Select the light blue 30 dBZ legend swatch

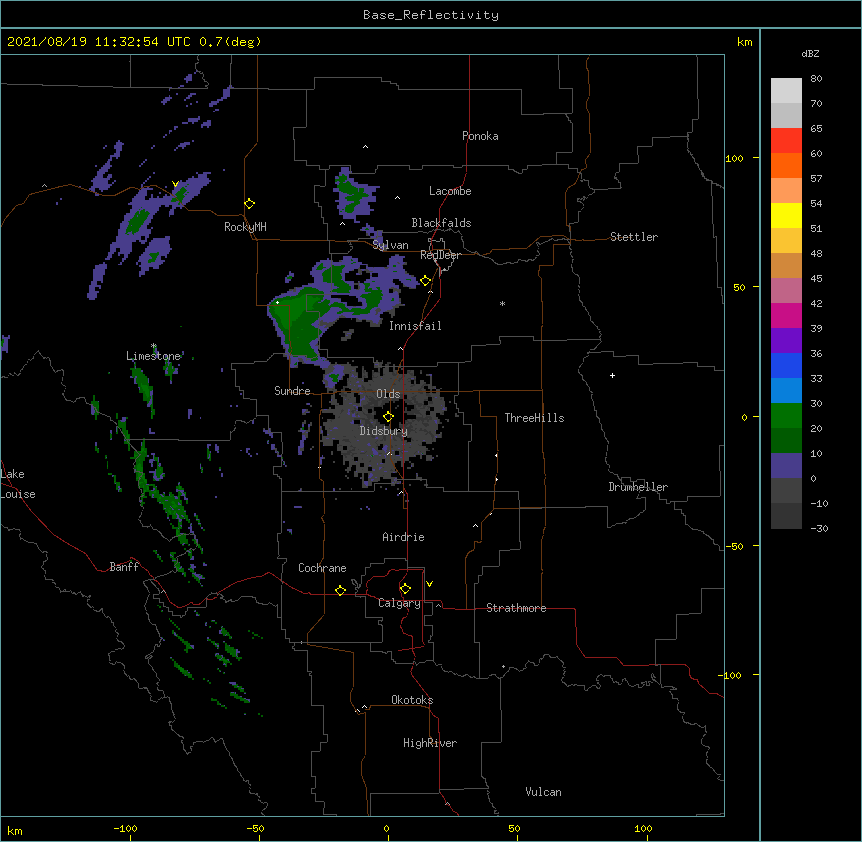point(786,390)
